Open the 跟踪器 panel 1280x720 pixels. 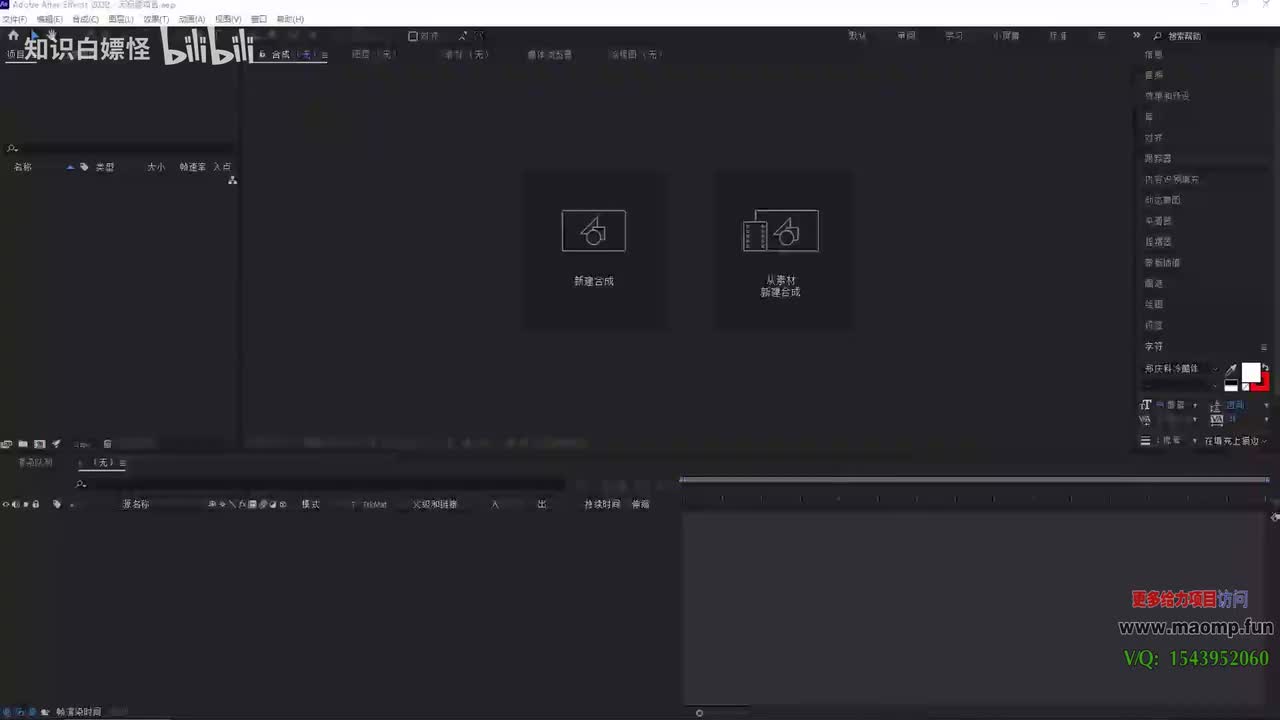tap(1158, 159)
